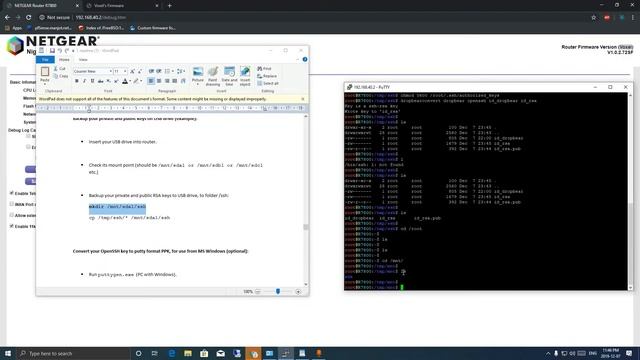Bookmark this page with the star icon

click(x=593, y=17)
